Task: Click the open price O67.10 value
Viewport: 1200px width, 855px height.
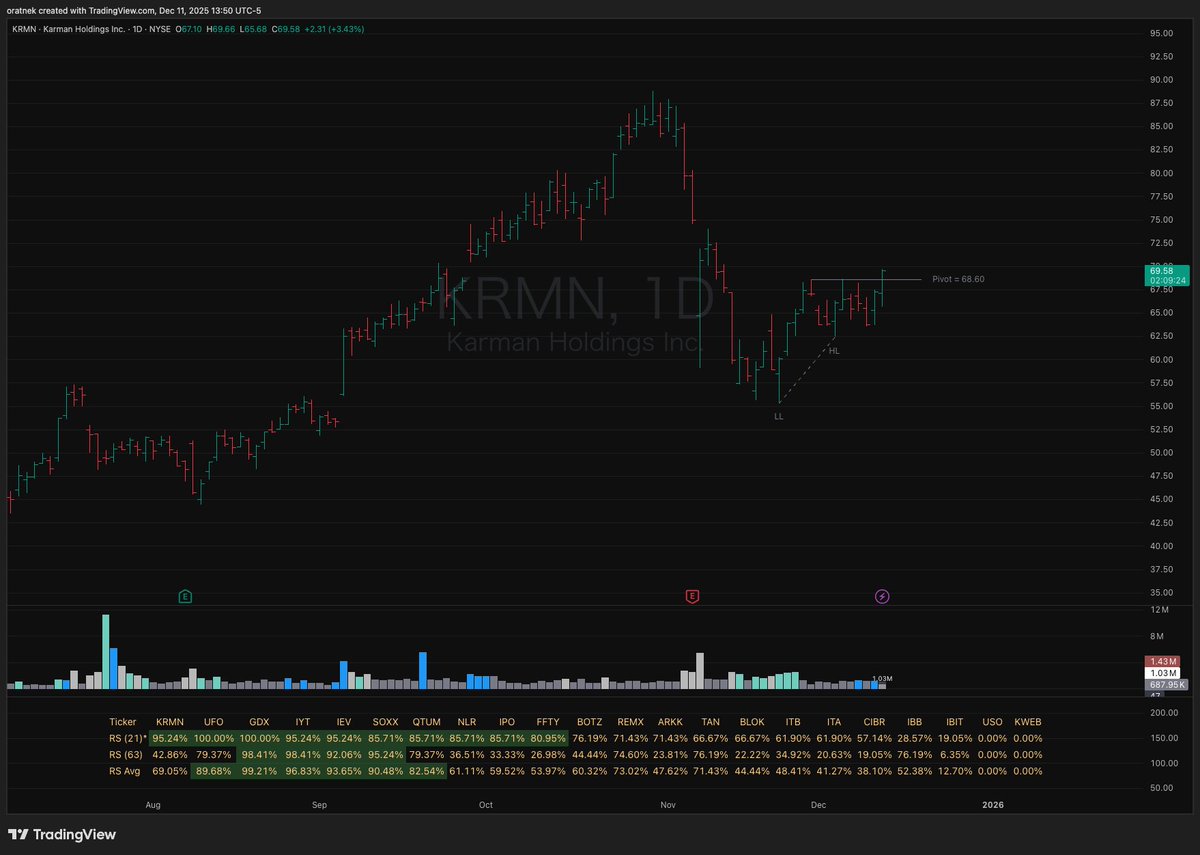Action: [189, 29]
